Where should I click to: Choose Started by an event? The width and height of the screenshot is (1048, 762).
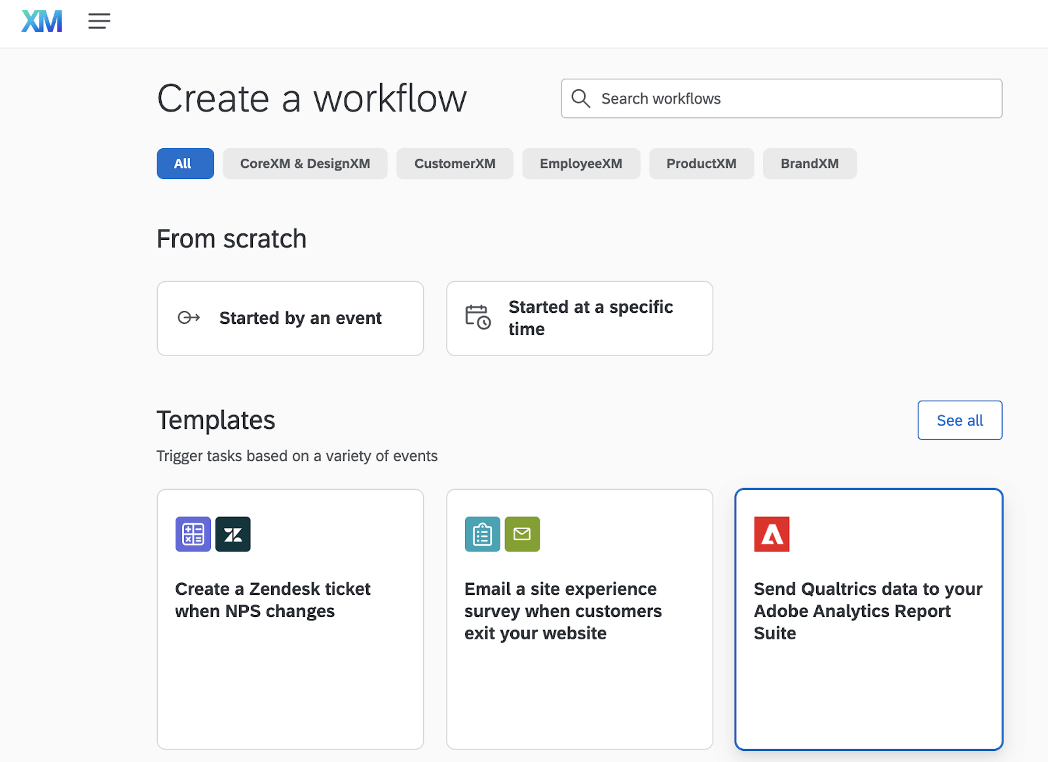290,318
